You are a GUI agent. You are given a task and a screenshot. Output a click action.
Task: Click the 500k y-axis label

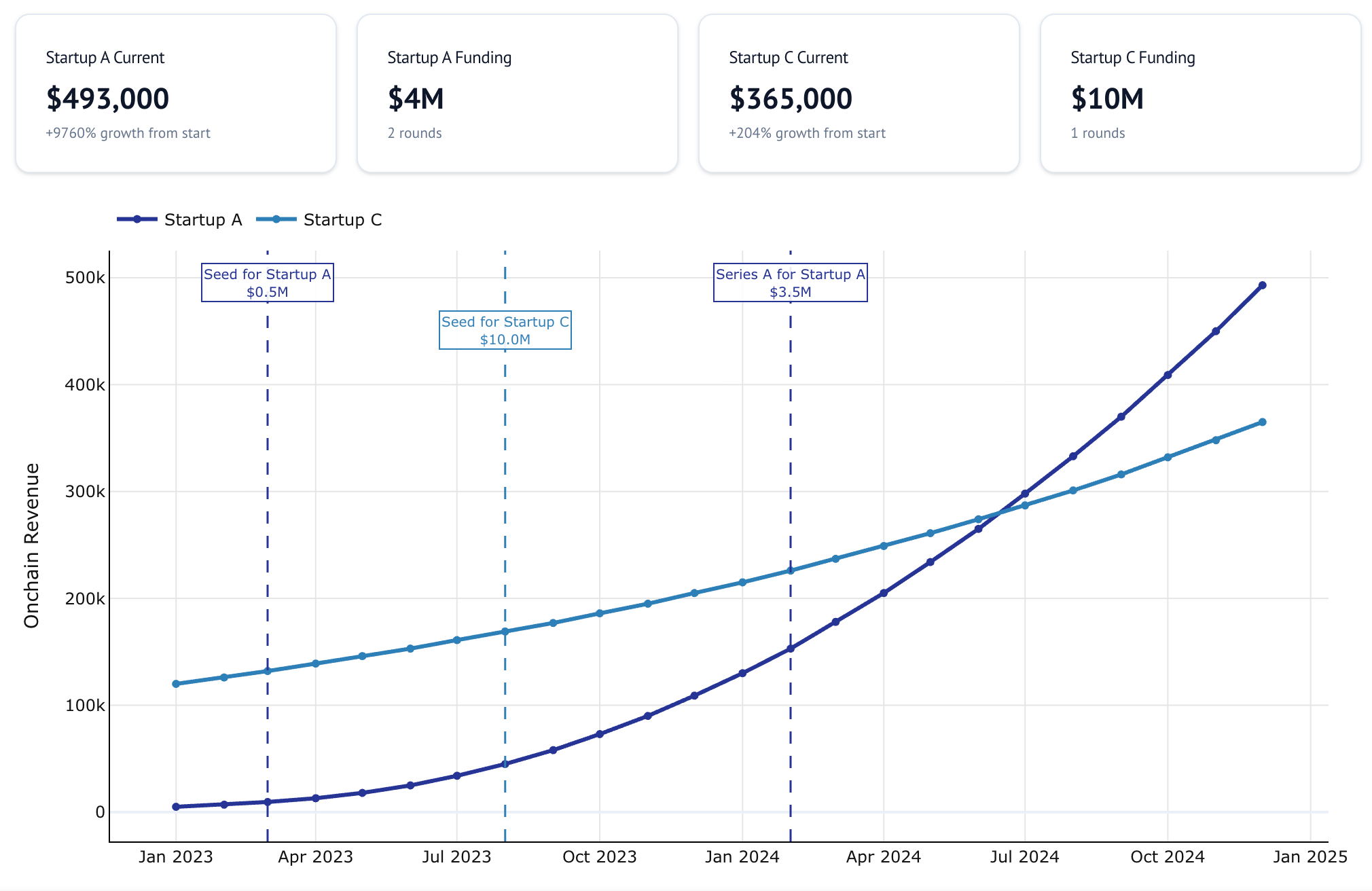tap(85, 278)
